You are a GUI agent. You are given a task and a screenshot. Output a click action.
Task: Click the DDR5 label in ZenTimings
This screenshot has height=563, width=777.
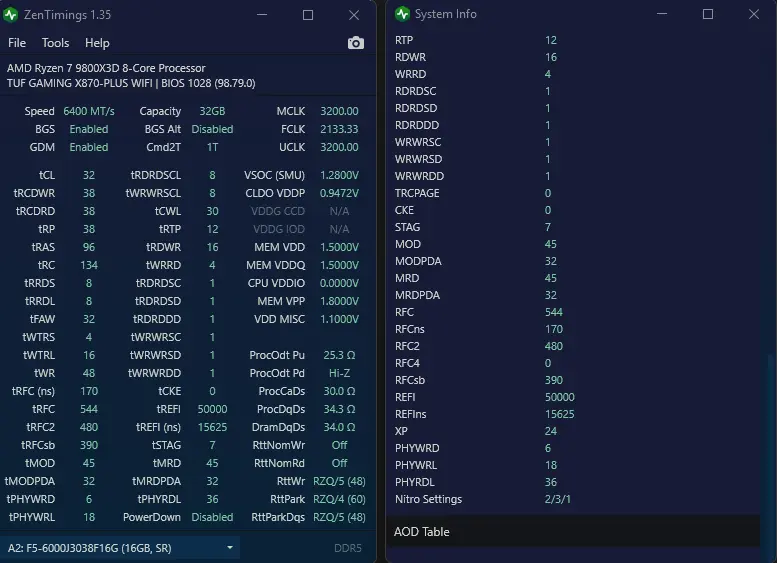click(347, 548)
